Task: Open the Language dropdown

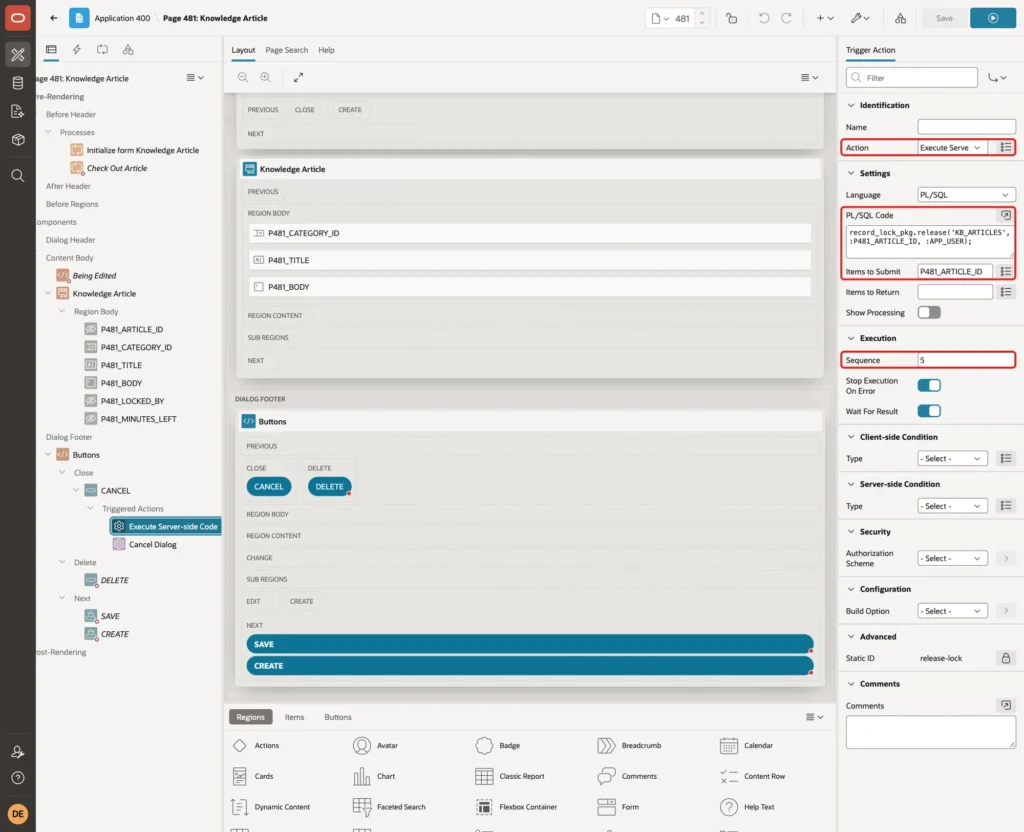Action: click(x=967, y=195)
